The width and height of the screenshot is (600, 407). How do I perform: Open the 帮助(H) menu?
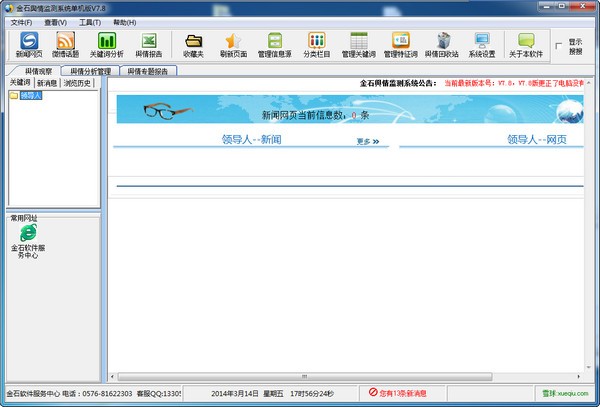click(125, 23)
